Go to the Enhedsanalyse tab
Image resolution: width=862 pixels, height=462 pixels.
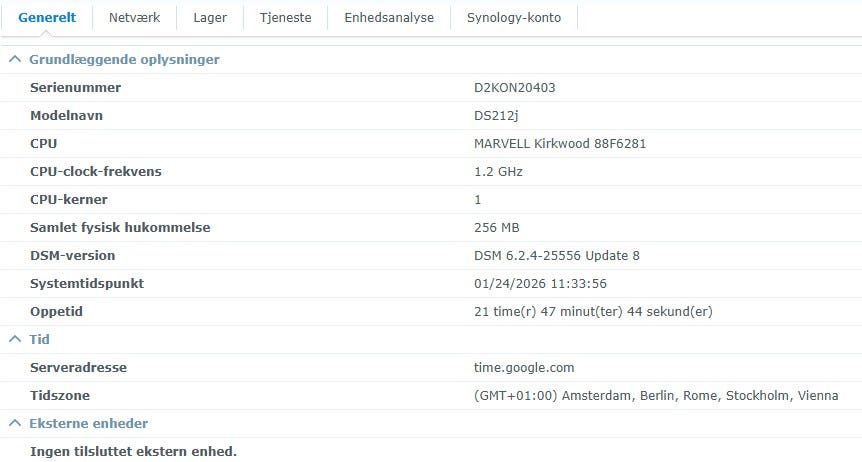click(x=389, y=18)
